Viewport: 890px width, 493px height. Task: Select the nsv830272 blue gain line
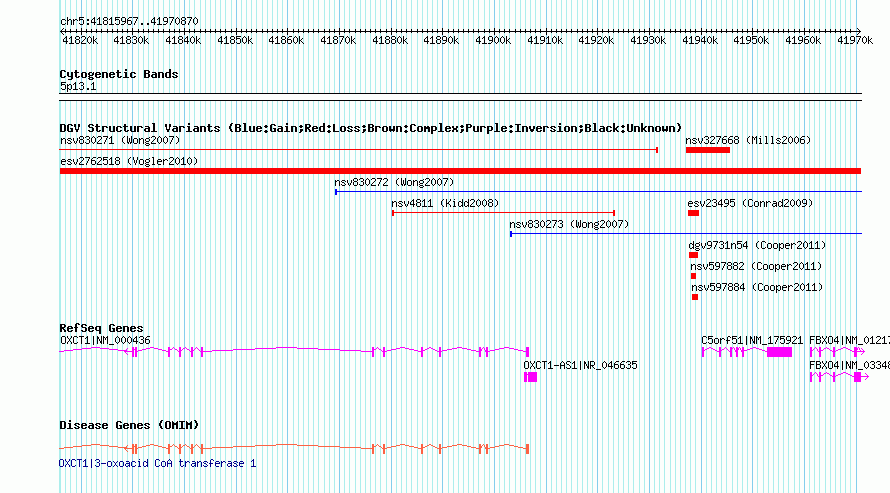[598, 192]
